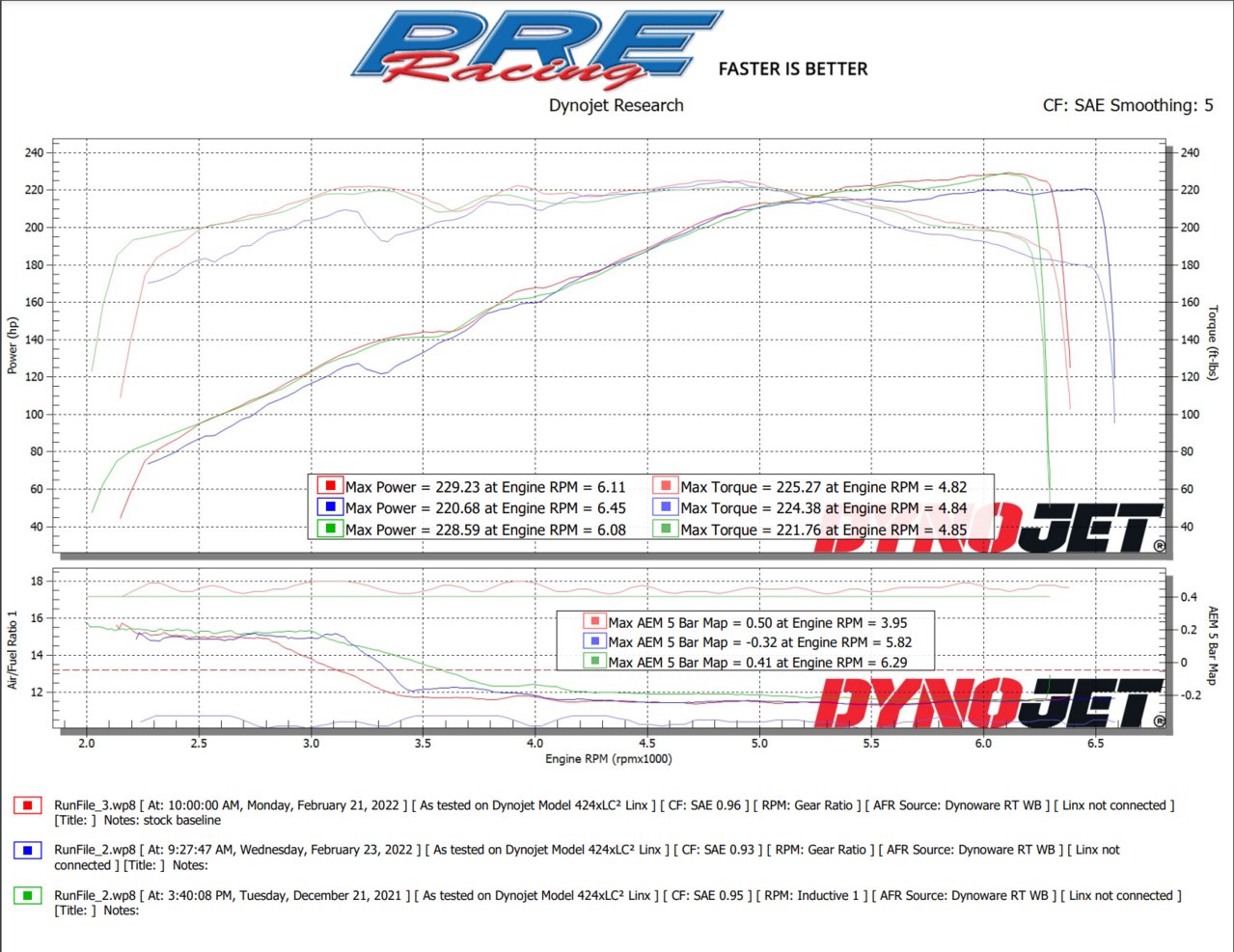Click the red Max Power 229.23 legend swatch

pyautogui.click(x=330, y=486)
